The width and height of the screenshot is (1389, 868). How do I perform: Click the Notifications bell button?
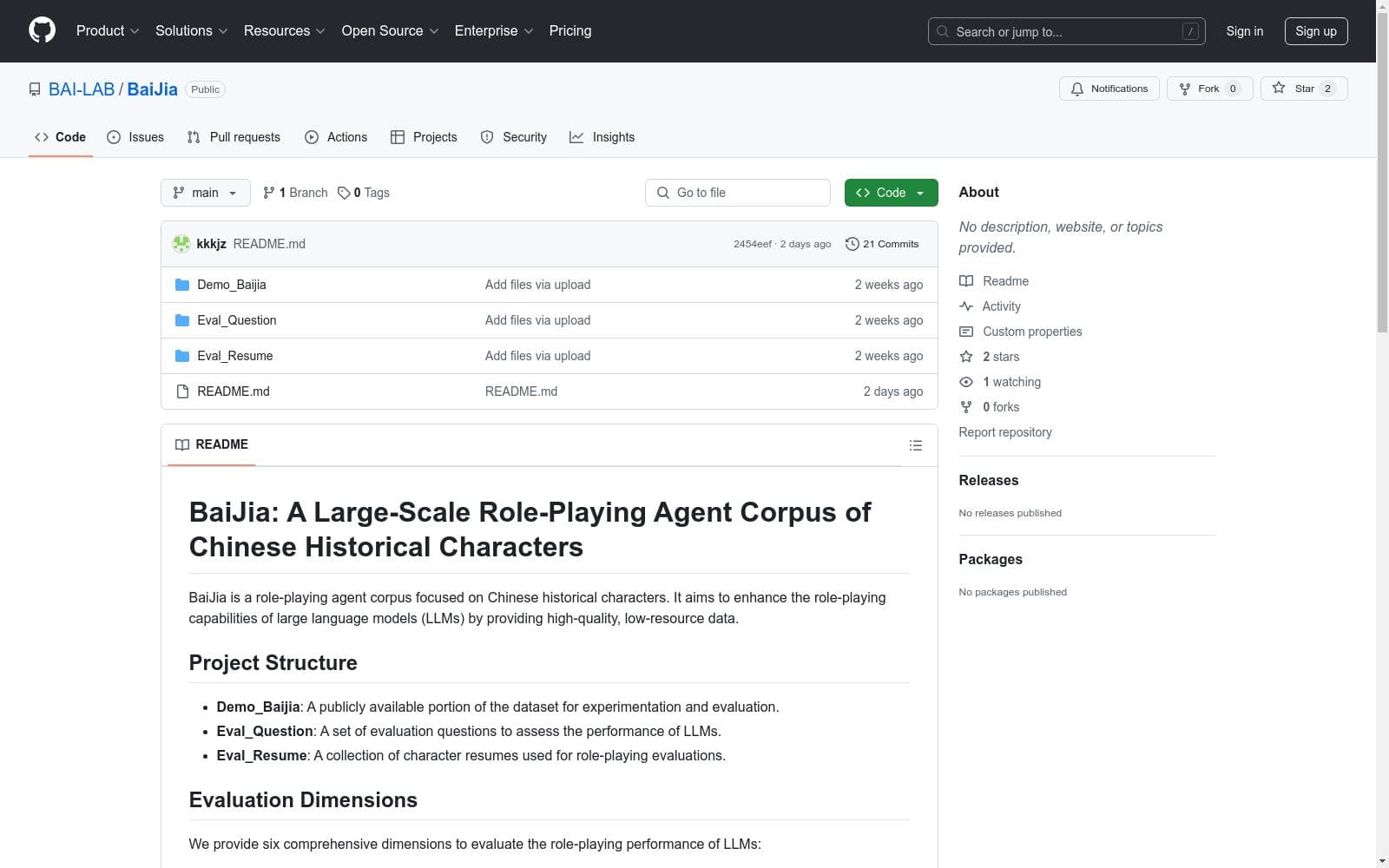coord(1109,89)
